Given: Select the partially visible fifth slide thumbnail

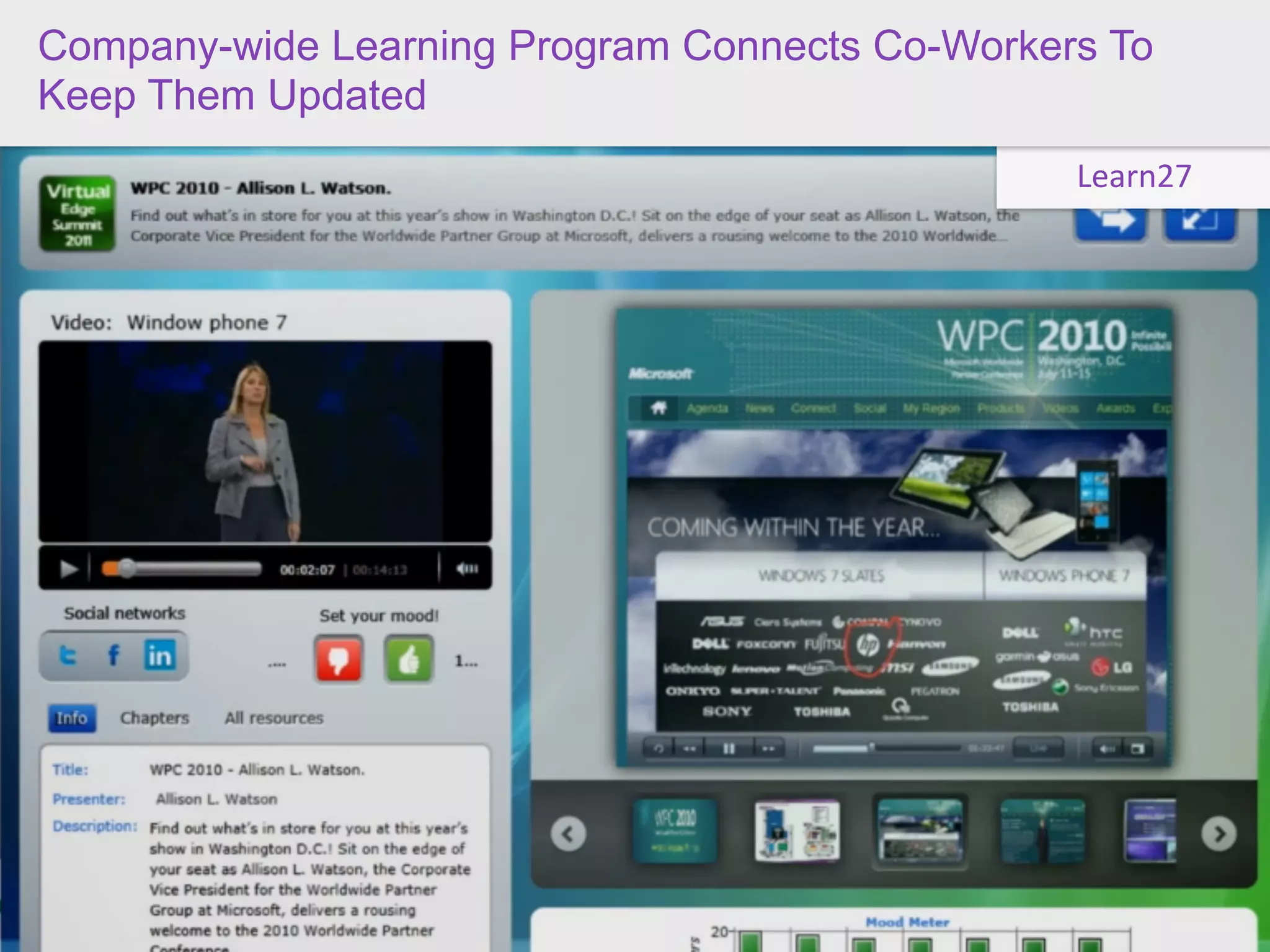Looking at the screenshot, I should (x=1151, y=831).
